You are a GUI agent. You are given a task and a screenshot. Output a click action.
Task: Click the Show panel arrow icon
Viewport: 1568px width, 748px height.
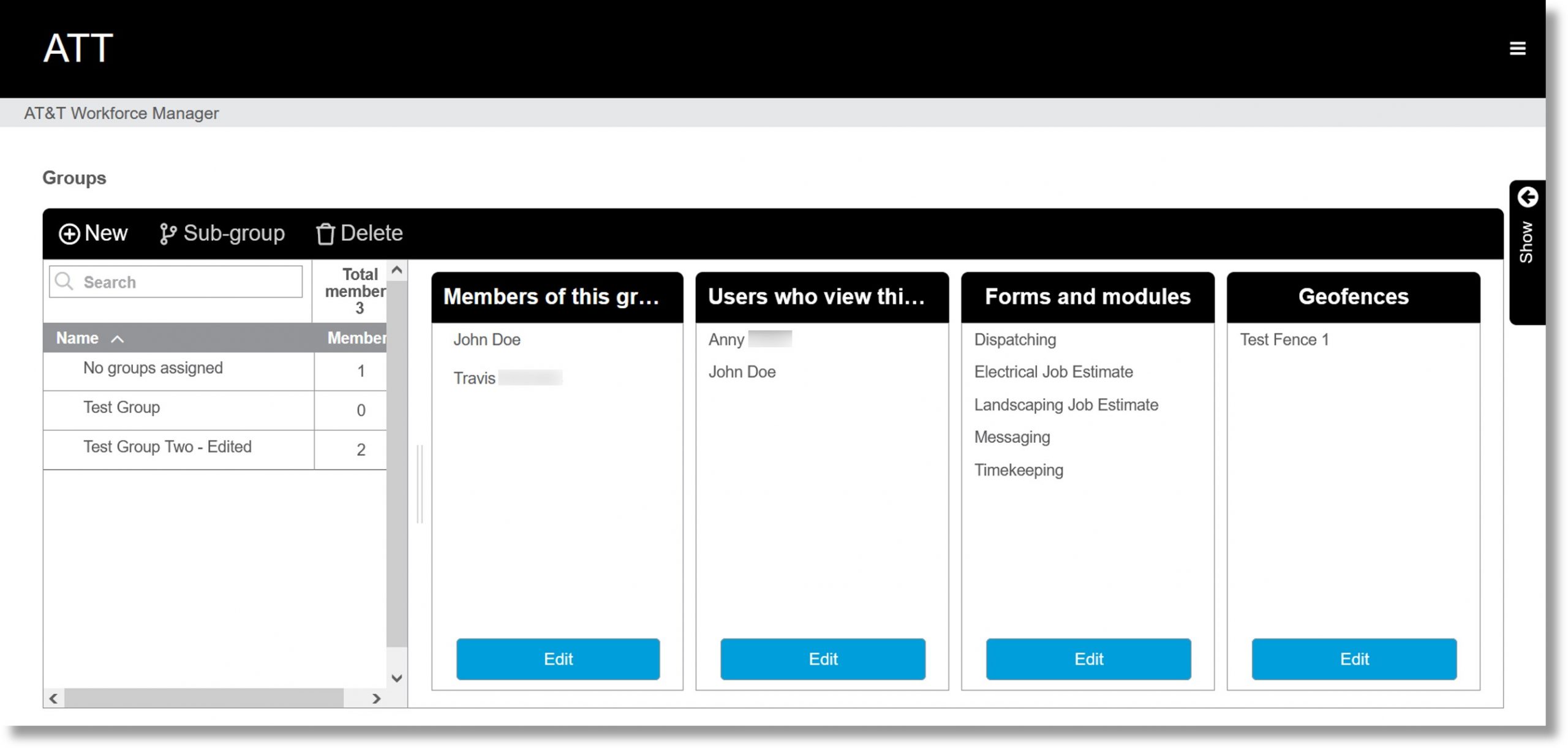pos(1528,197)
